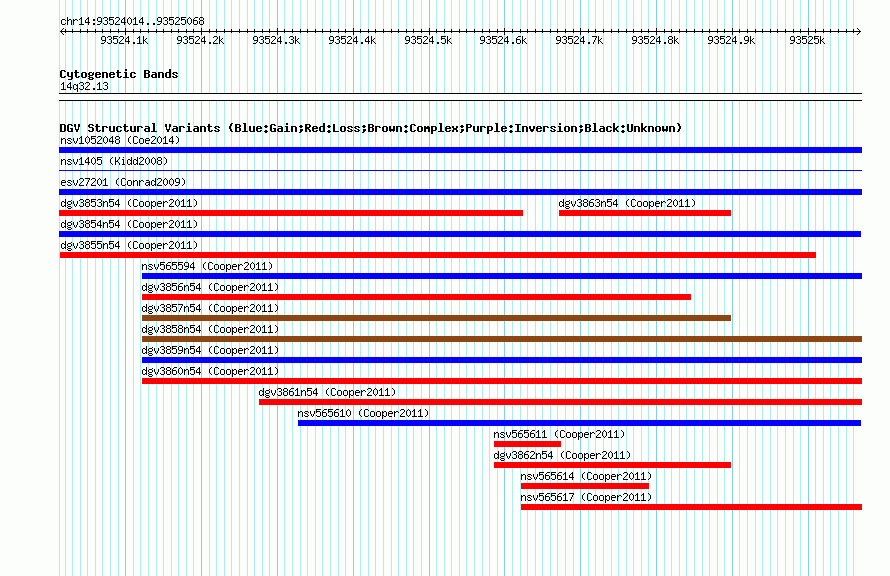This screenshot has height=576, width=890.
Task: Click the chr14:93524014..93525068 region label
Action: [132, 22]
